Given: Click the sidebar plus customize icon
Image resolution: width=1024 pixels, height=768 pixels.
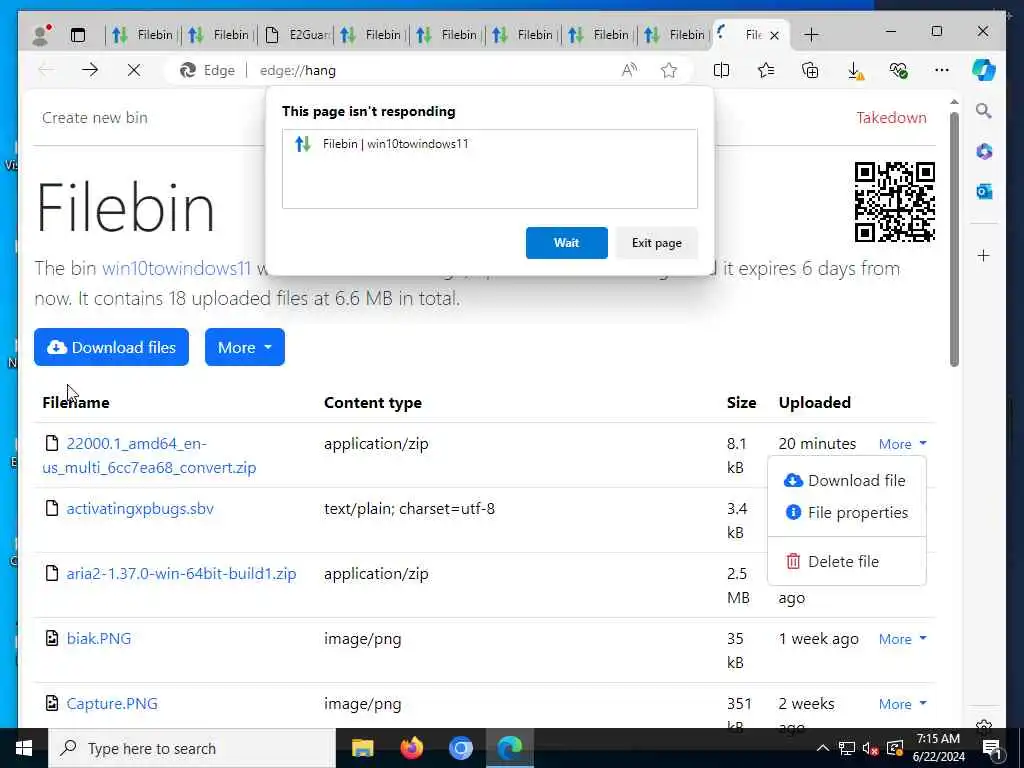Looking at the screenshot, I should [x=984, y=255].
